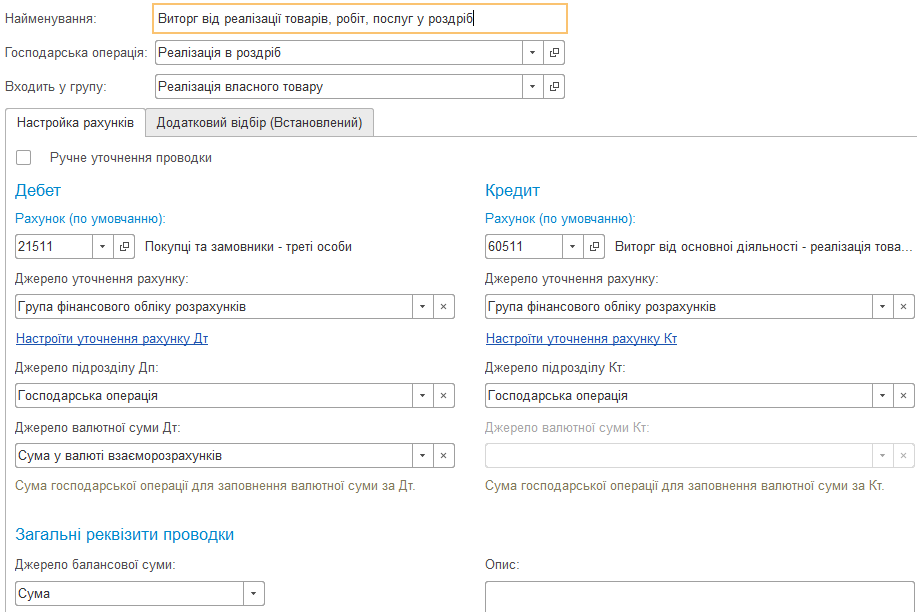Open the debit account 21511 details icon
This screenshot has height=612, width=917.
[125, 246]
